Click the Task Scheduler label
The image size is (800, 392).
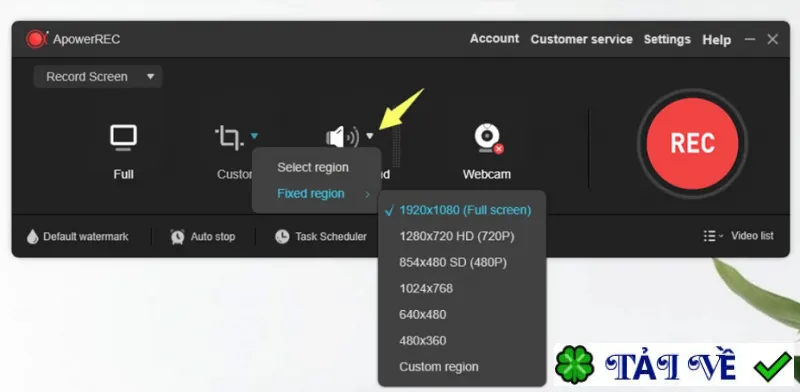[331, 237]
